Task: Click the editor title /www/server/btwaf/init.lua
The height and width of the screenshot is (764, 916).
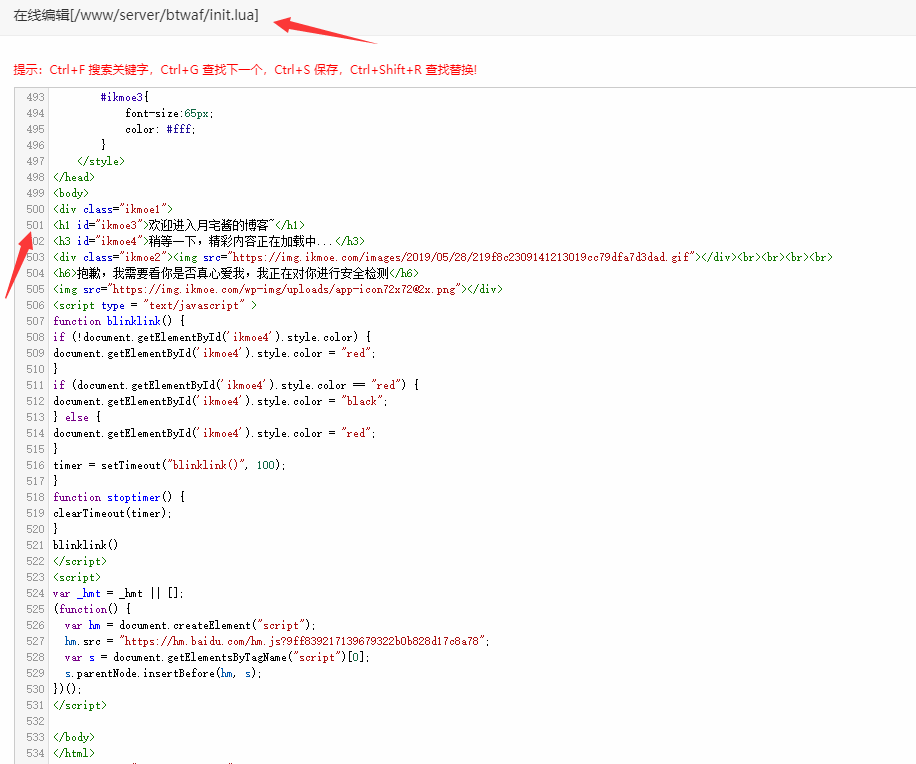Action: [136, 15]
